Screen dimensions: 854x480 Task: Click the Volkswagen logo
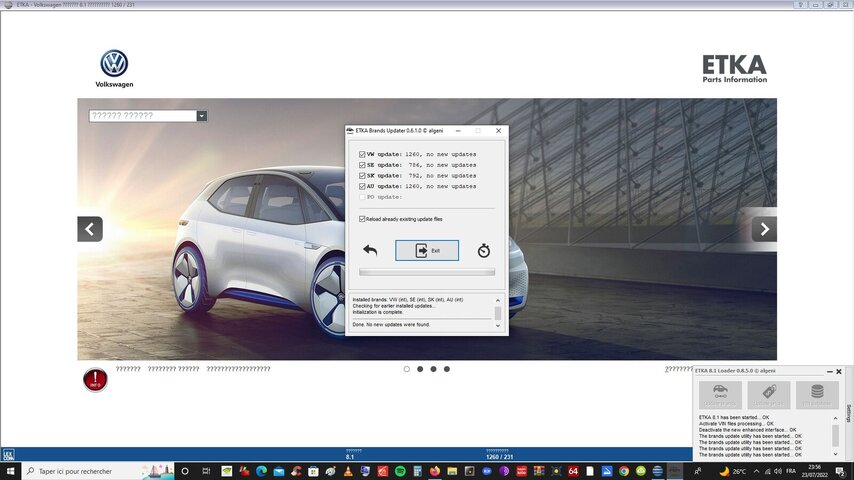tap(114, 69)
